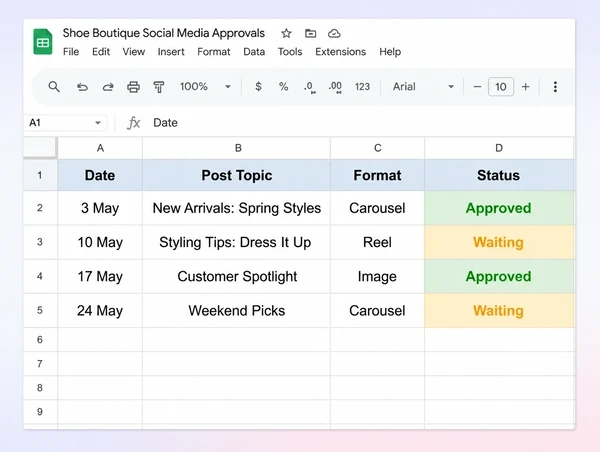
Task: Open the File menu
Action: [71, 52]
